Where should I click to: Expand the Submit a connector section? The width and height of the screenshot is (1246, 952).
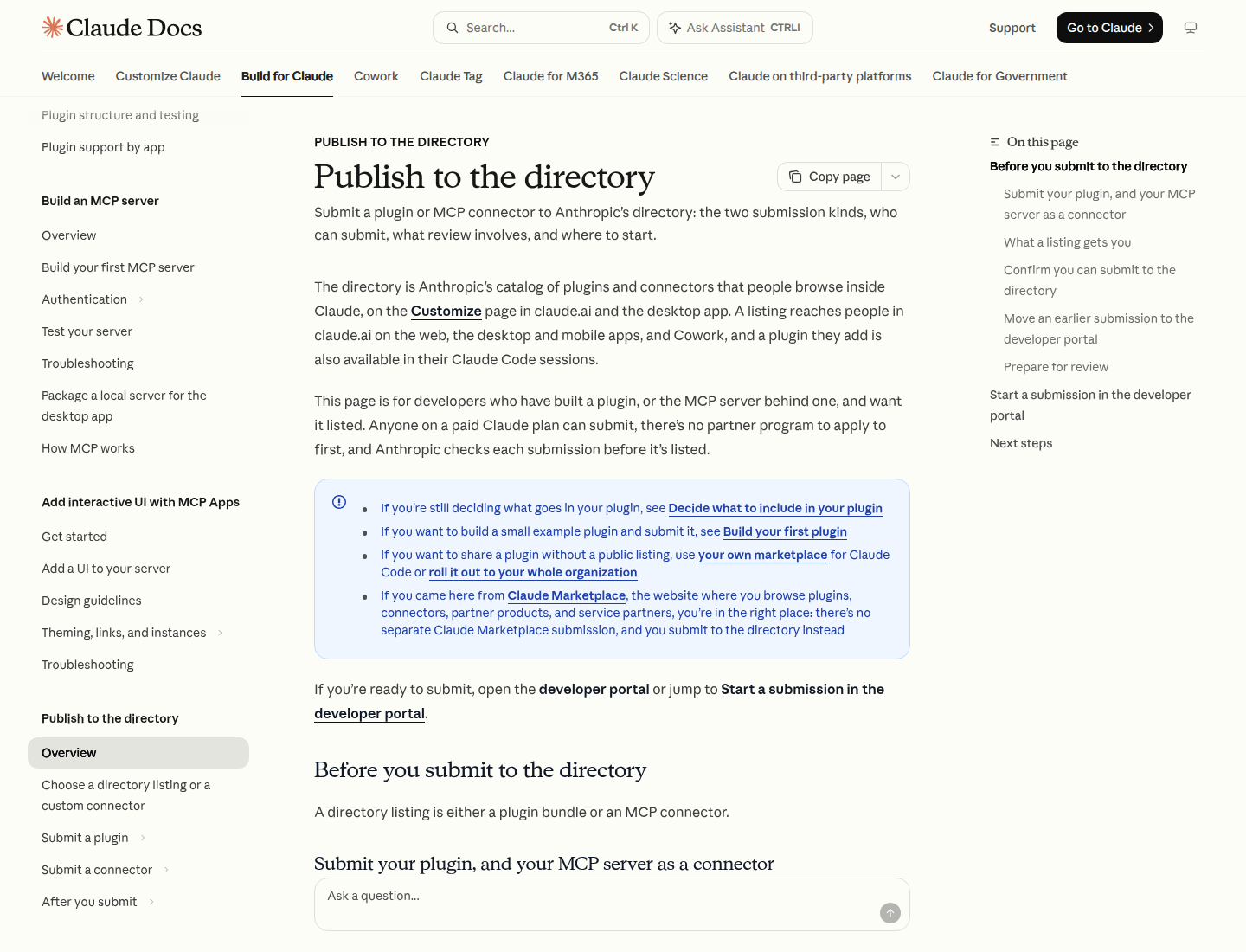tap(166, 870)
